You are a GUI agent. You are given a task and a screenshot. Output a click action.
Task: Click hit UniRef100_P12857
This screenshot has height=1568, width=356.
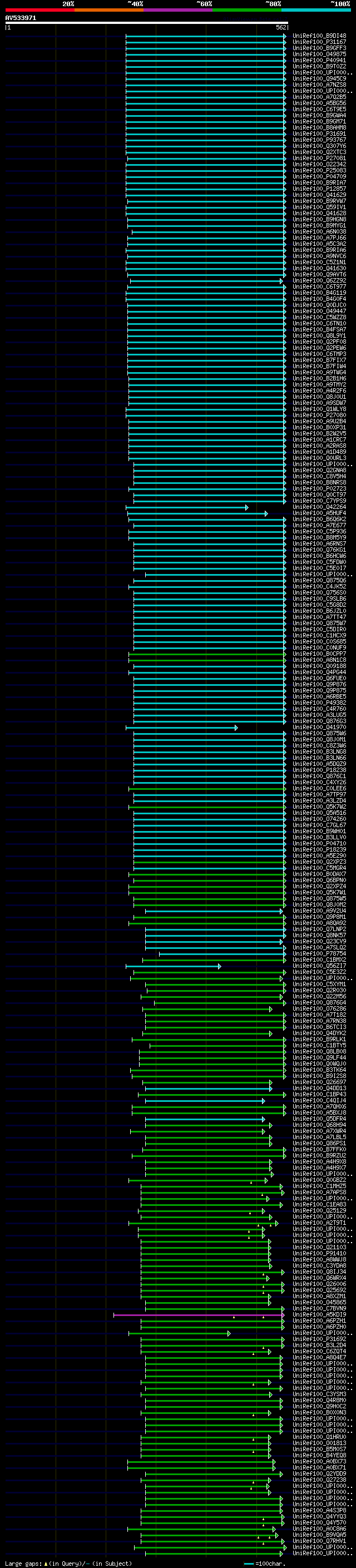[319, 189]
